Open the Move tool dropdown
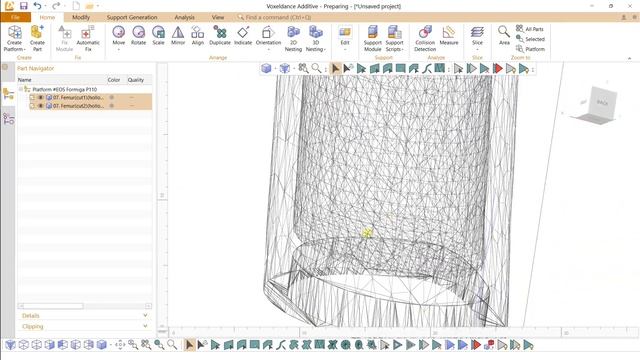Screen dimensions: 640x360 (118, 49)
